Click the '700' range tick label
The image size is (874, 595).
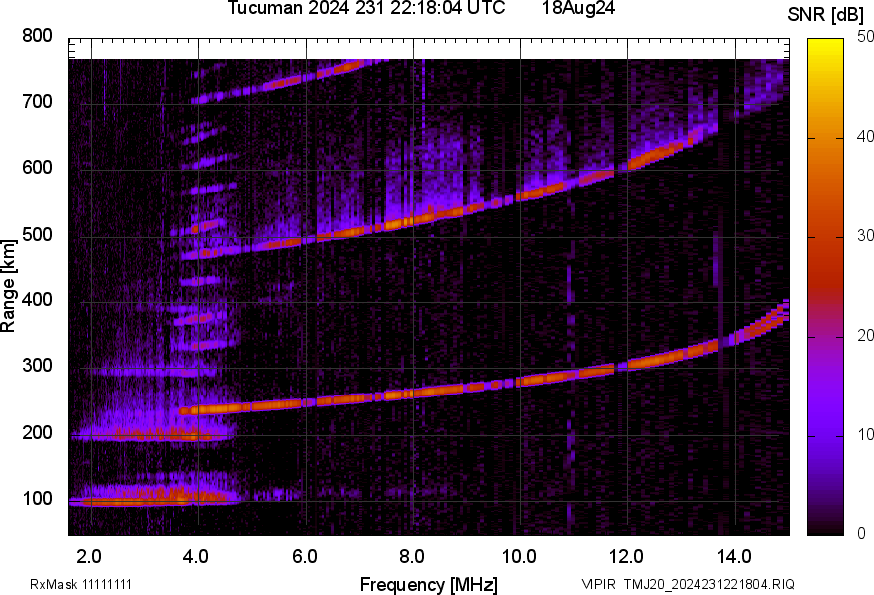coord(37,102)
